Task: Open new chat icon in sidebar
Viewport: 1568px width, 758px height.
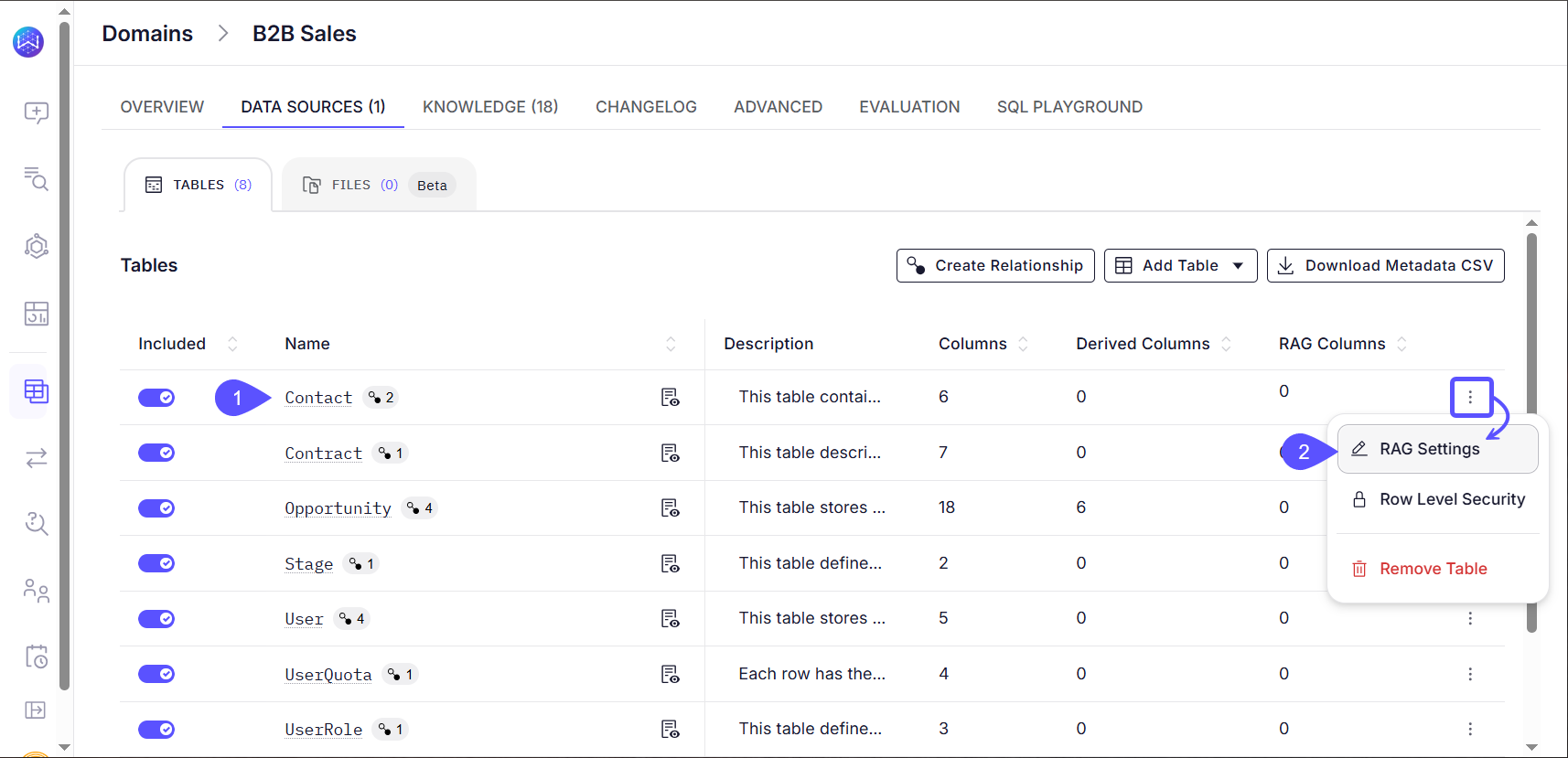Action: 36,112
